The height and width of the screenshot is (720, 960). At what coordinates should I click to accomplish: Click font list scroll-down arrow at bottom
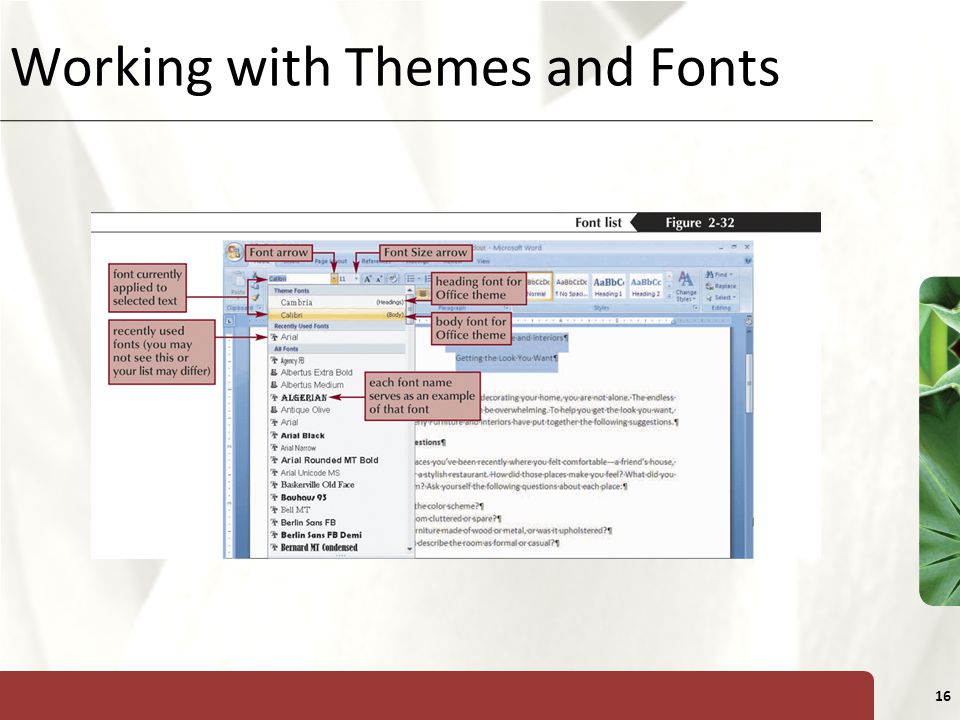click(410, 549)
